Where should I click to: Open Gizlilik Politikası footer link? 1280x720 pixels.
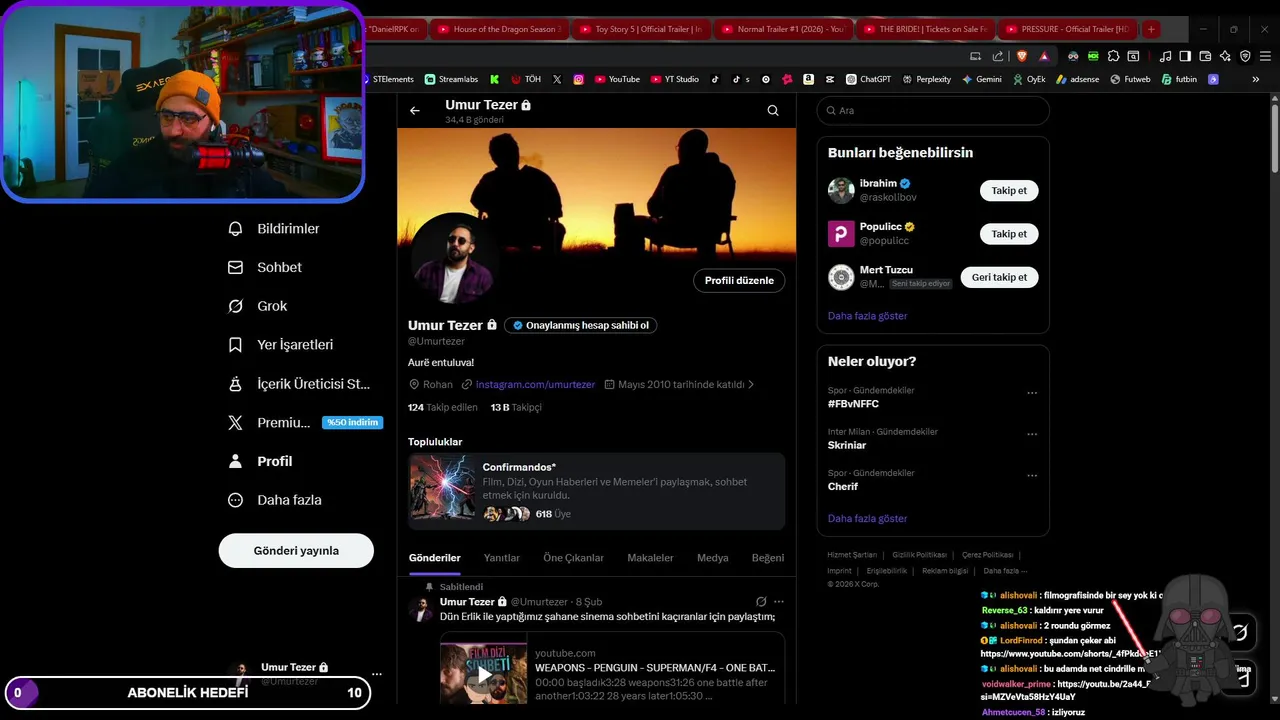[x=919, y=555]
